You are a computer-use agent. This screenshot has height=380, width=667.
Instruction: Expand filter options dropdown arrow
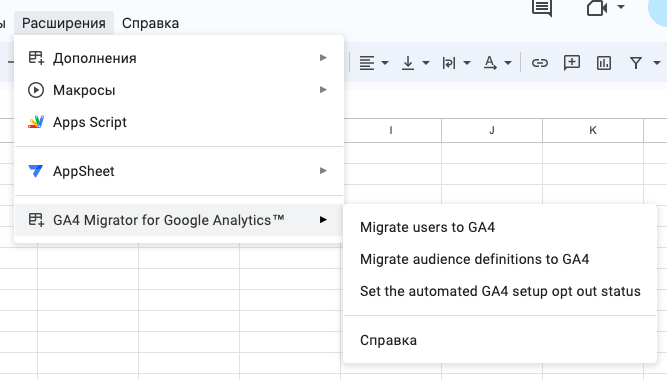(656, 63)
